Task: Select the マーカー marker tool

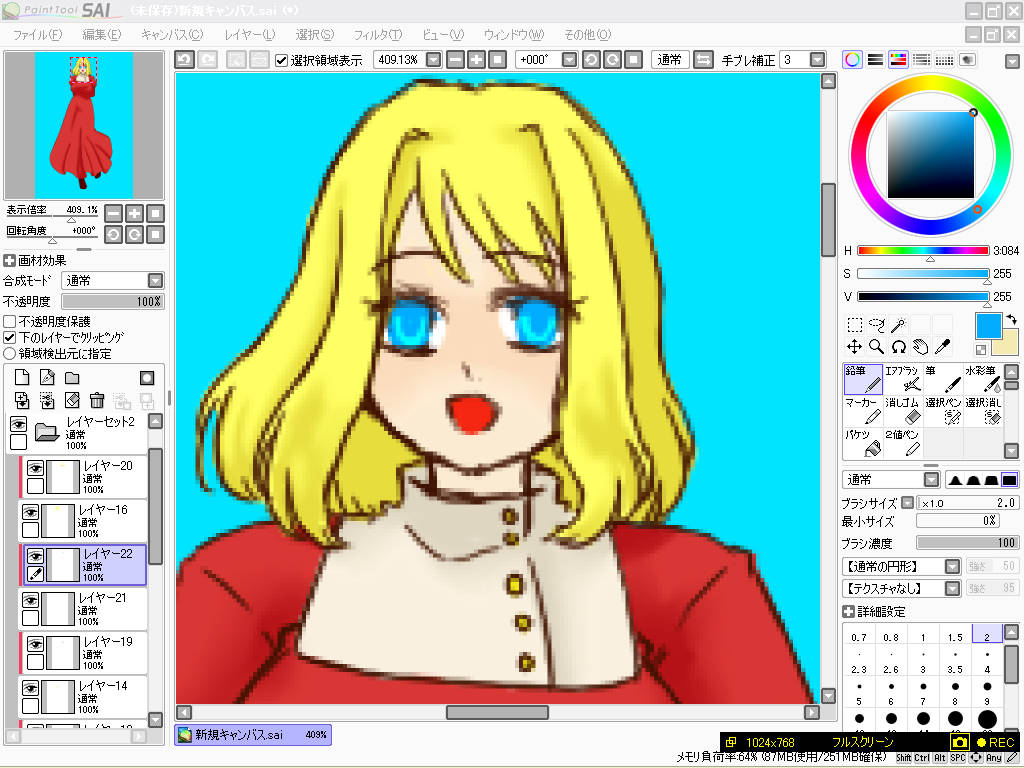Action: pos(863,411)
